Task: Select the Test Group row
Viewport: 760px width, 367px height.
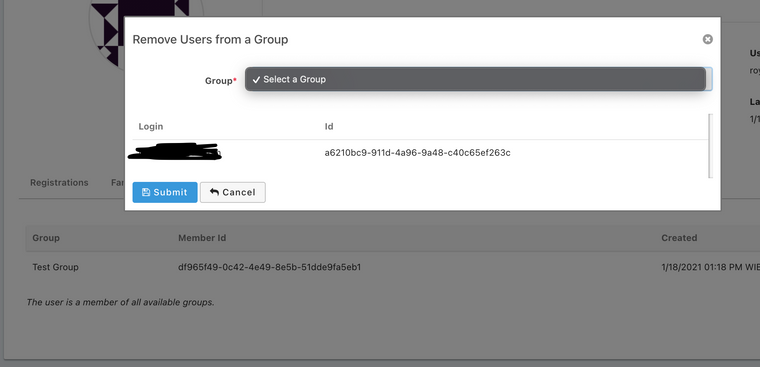Action: [x=393, y=267]
